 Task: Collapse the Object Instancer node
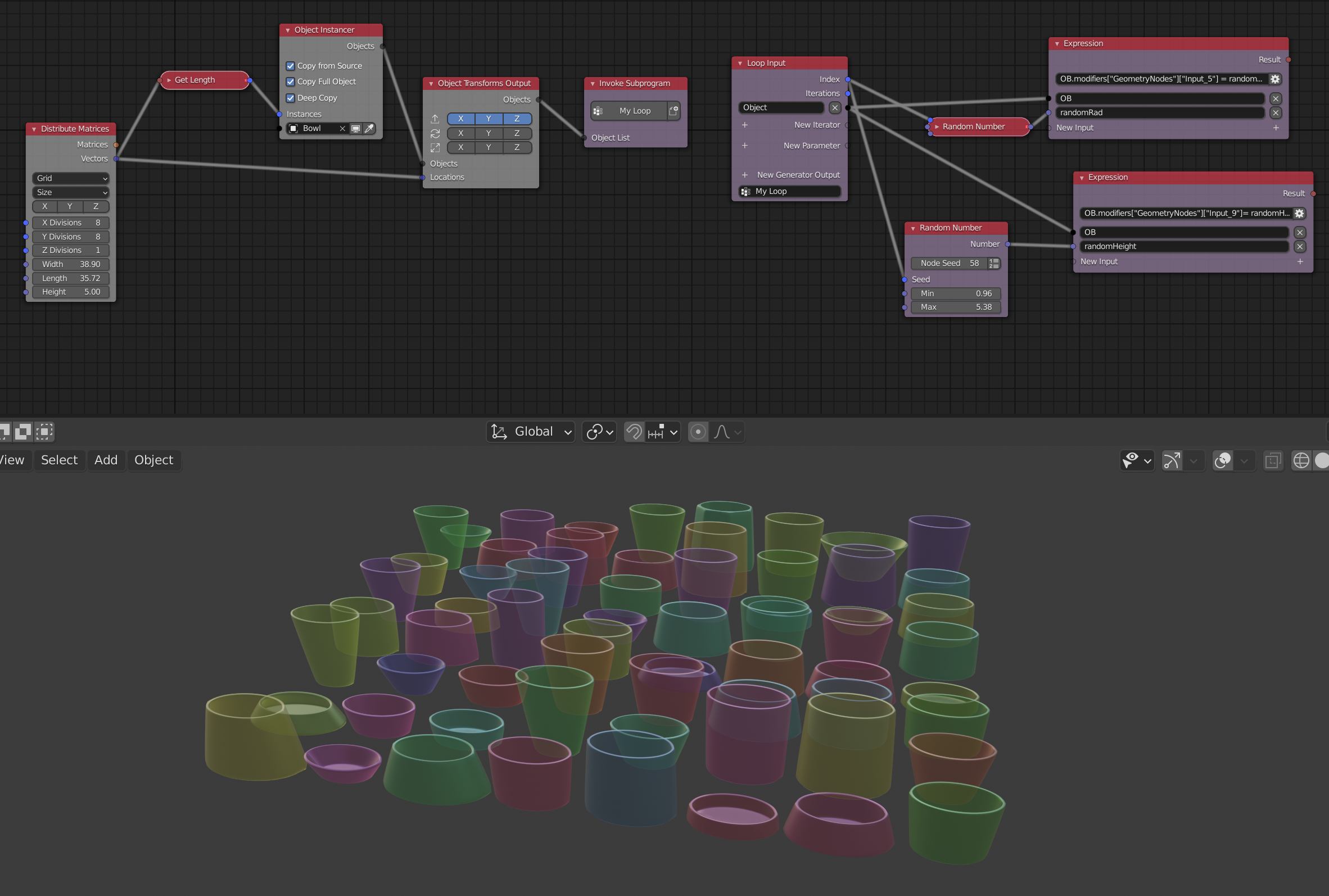[x=288, y=30]
